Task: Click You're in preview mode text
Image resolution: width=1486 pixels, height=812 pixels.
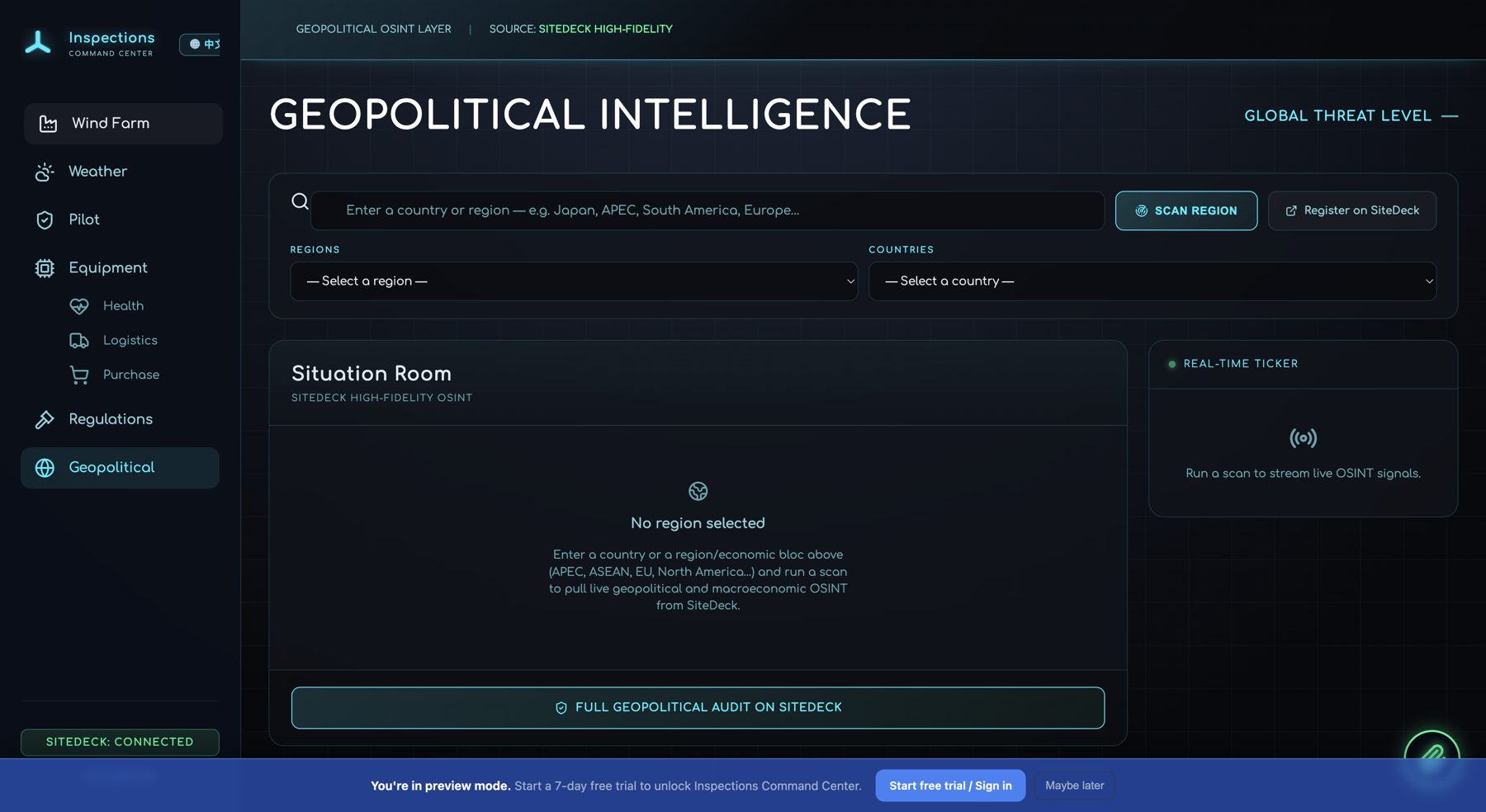Action: (441, 786)
